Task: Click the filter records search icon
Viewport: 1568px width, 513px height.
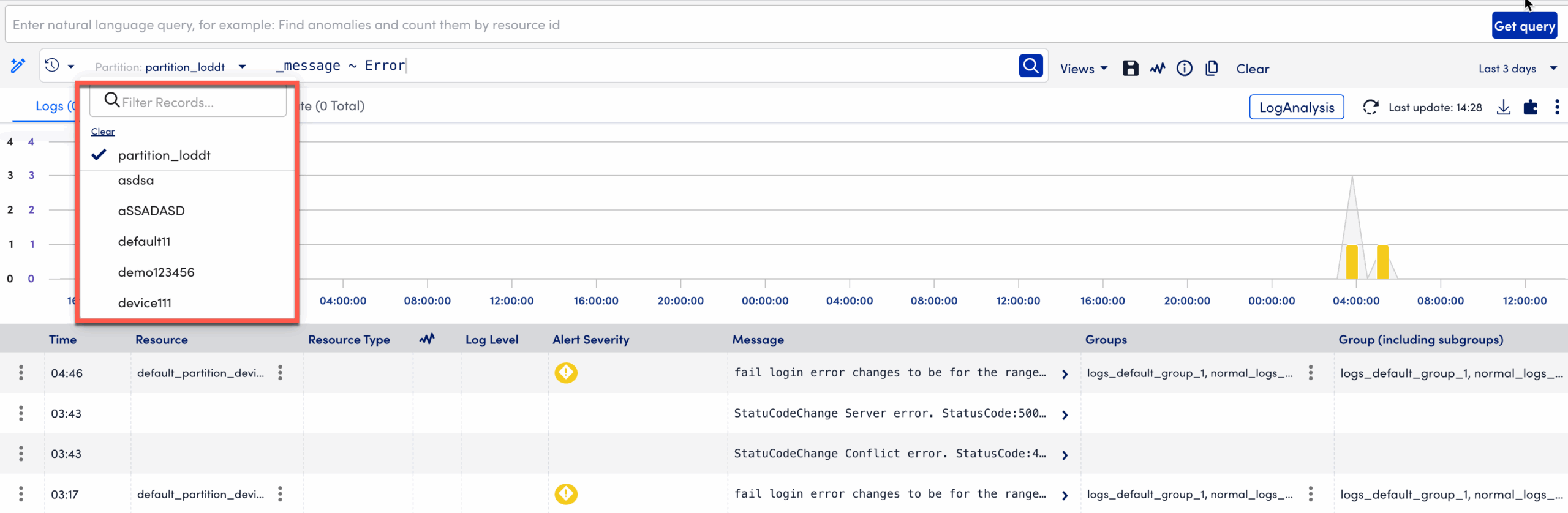Action: pos(111,100)
